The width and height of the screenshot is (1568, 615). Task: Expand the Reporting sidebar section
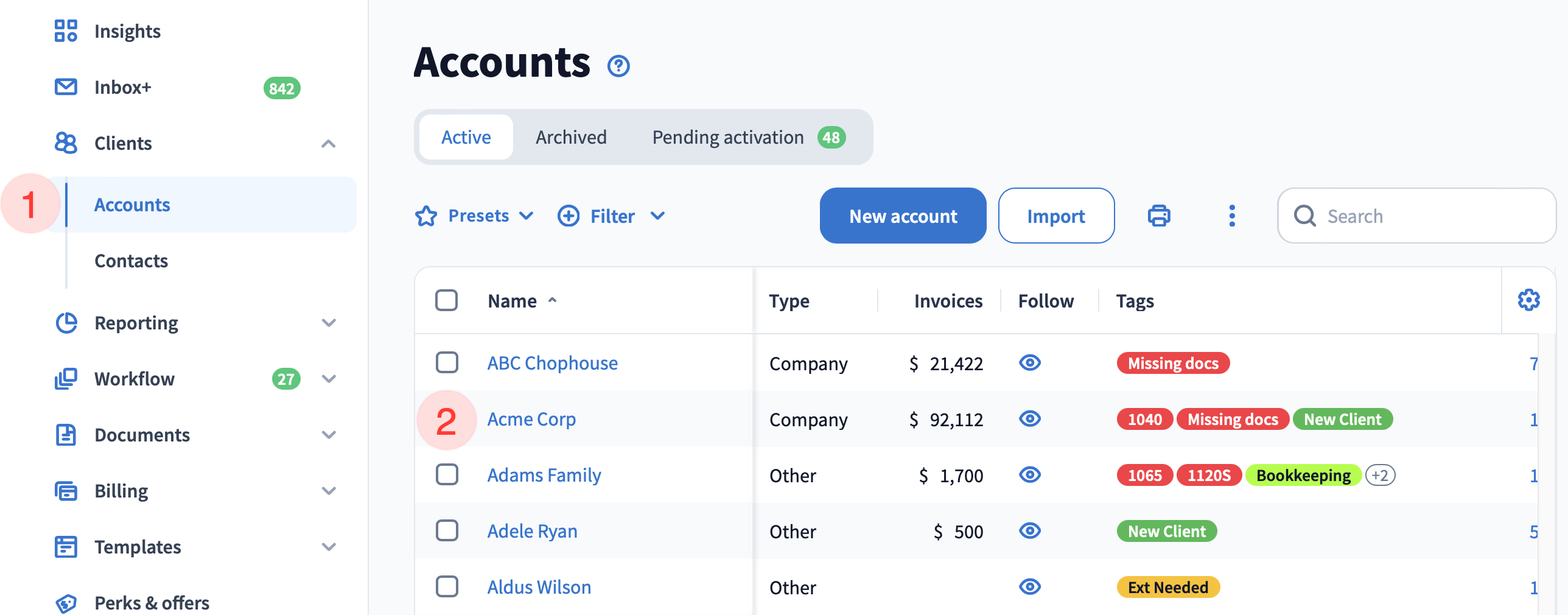pos(329,323)
